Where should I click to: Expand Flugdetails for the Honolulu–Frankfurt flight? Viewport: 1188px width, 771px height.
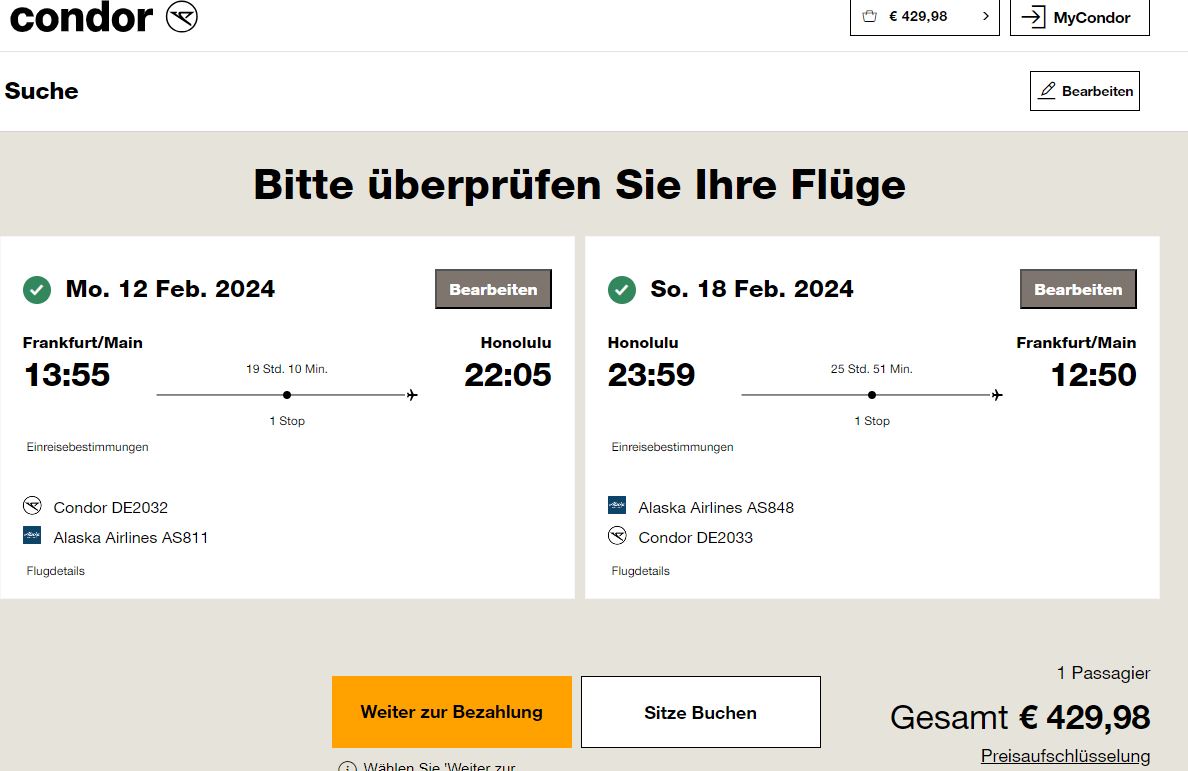640,571
